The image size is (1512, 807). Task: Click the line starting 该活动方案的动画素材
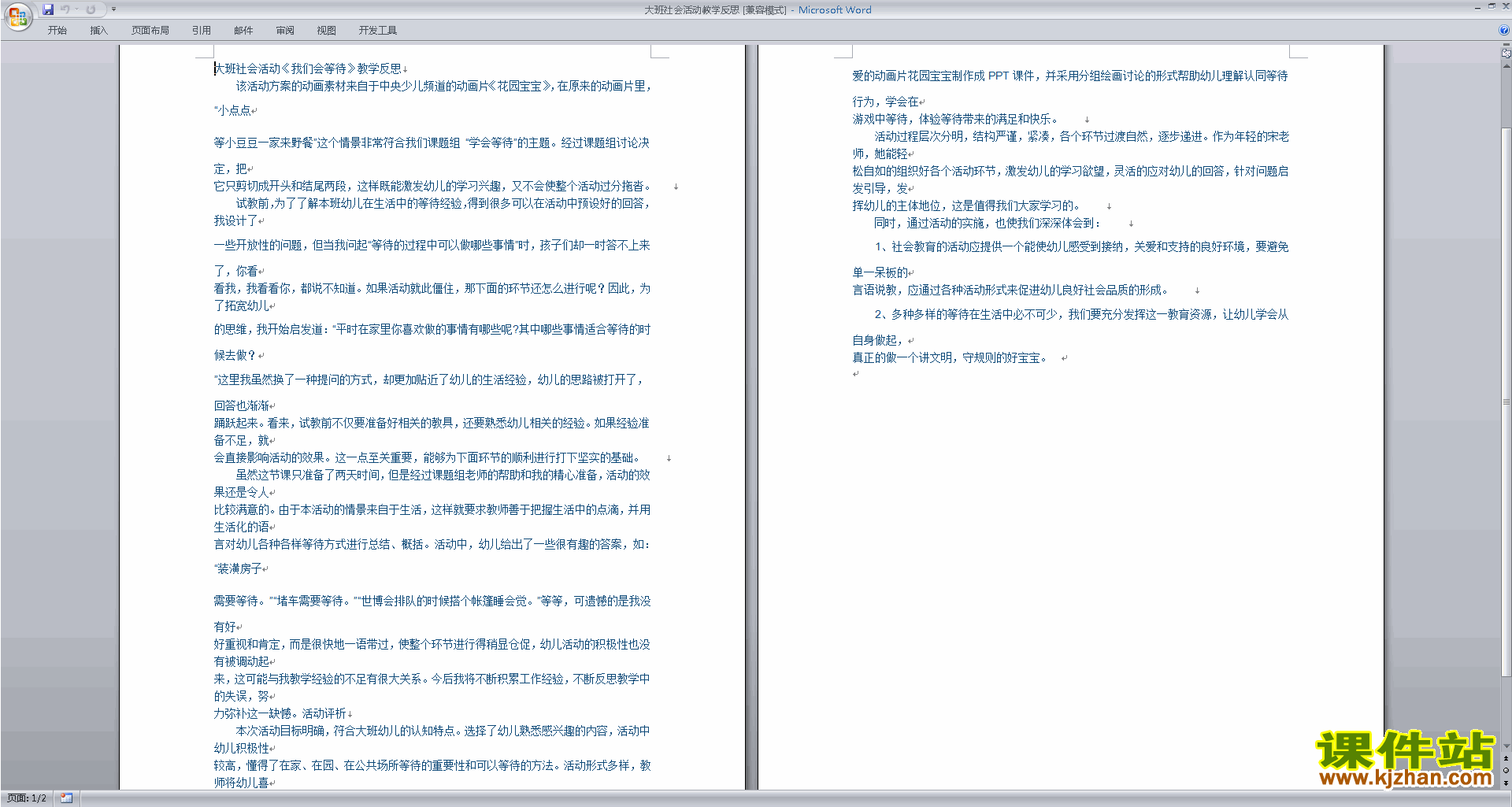(x=443, y=87)
